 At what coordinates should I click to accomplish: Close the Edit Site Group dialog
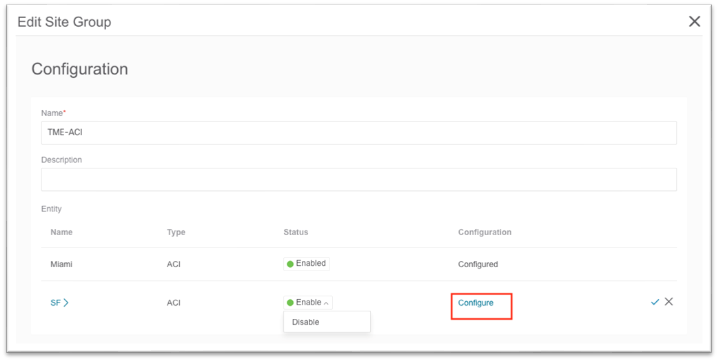tap(694, 22)
